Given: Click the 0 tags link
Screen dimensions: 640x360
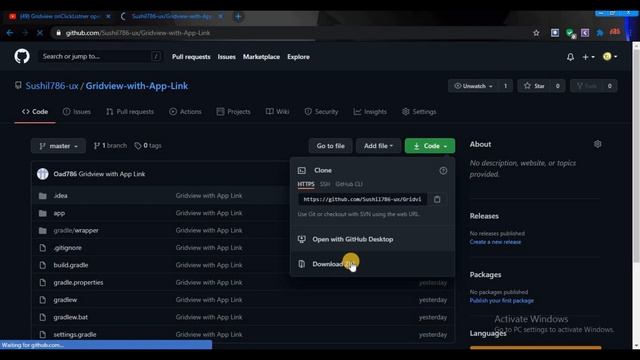Looking at the screenshot, I should click(148, 146).
